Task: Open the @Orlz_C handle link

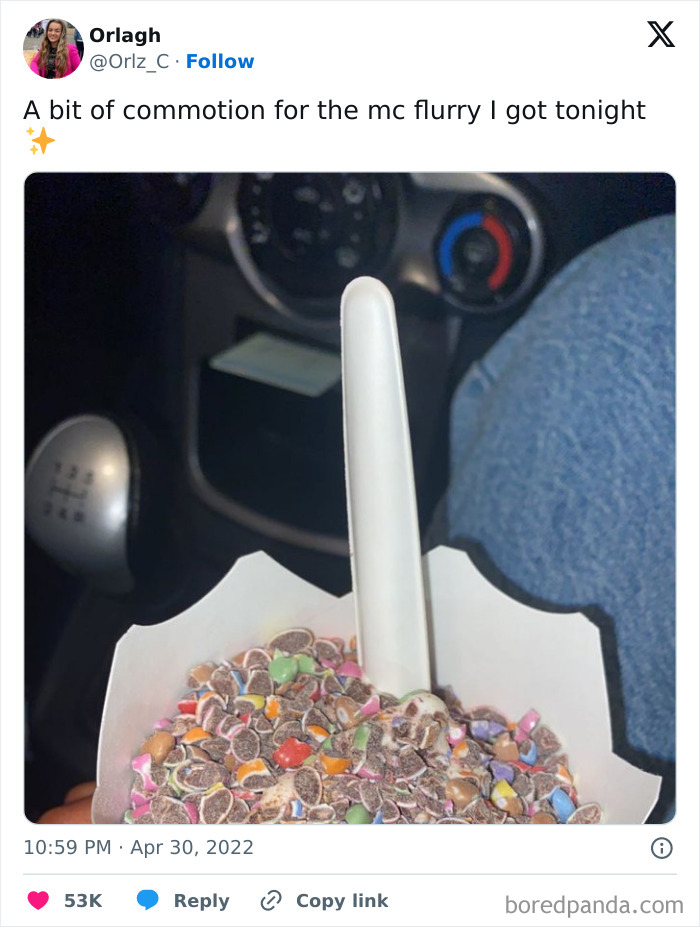Action: (129, 61)
